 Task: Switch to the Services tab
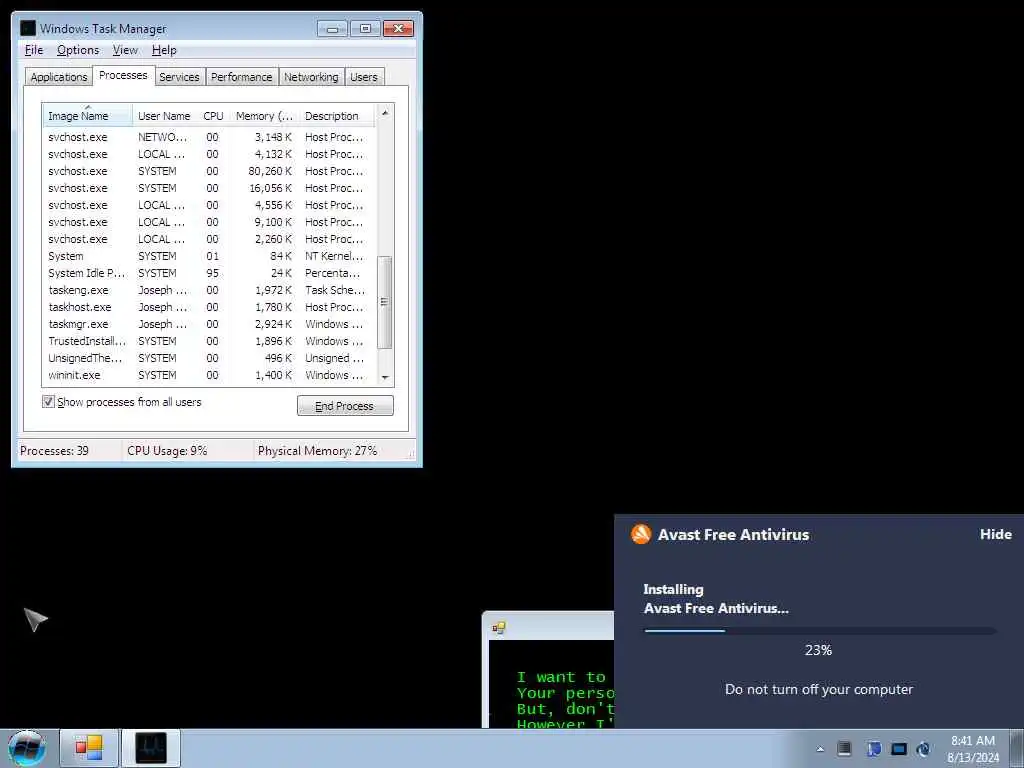click(180, 77)
